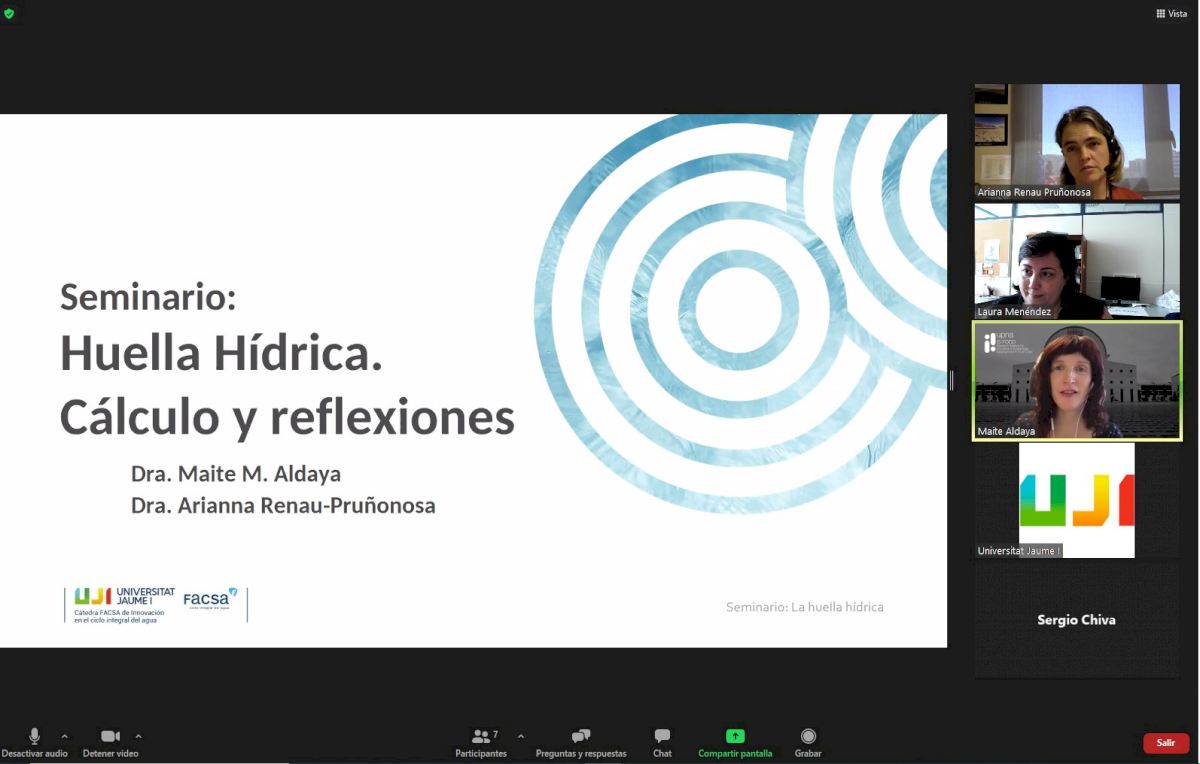
Task: Open the Vista layout menu
Action: [x=1171, y=14]
